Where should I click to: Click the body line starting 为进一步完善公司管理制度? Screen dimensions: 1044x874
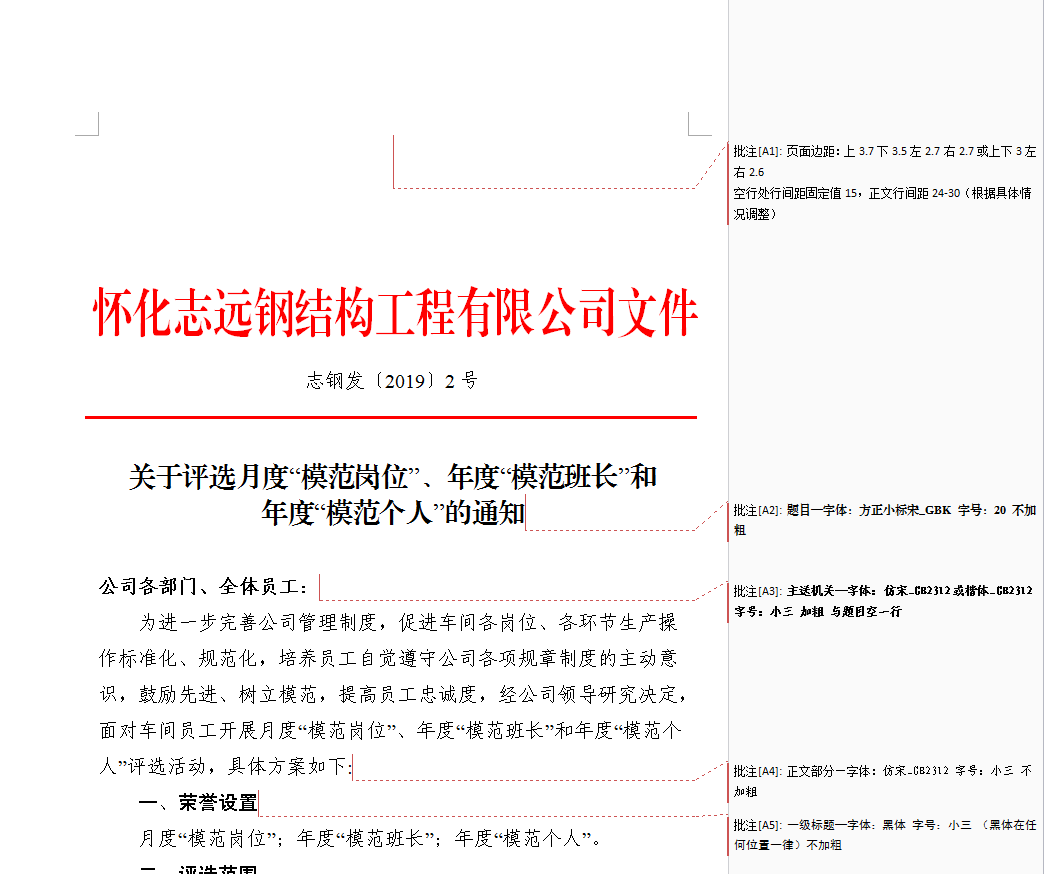point(408,623)
